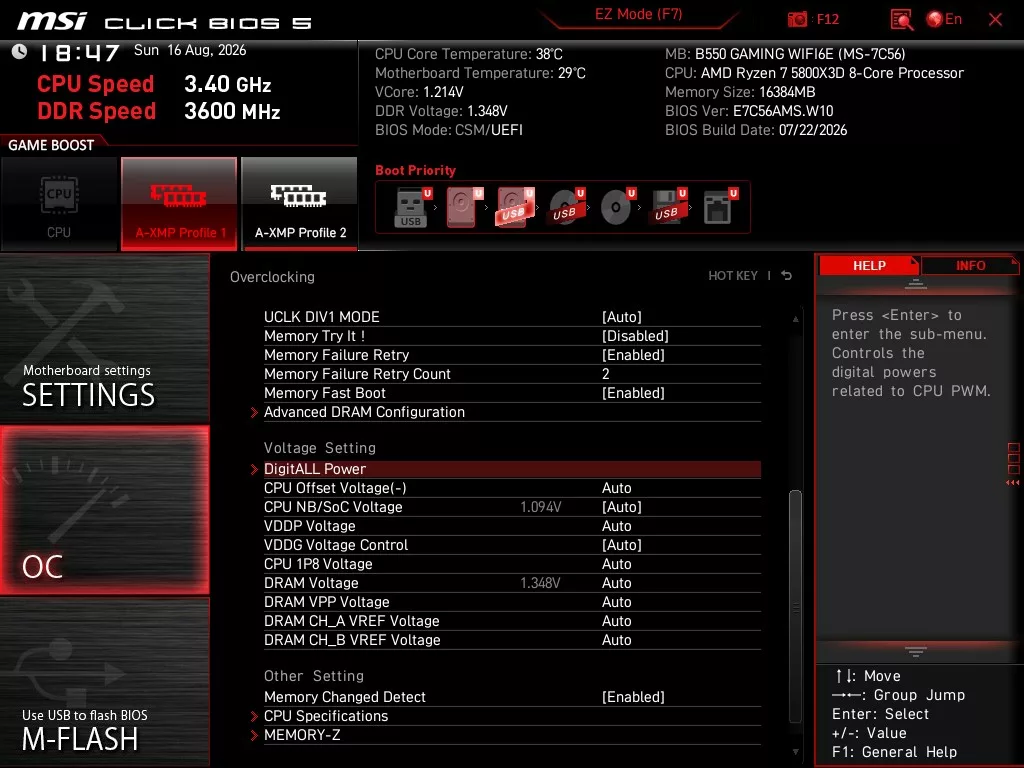Screen dimensions: 1024x768
Task: Open the DigitALL Power submenu
Action: pos(512,469)
